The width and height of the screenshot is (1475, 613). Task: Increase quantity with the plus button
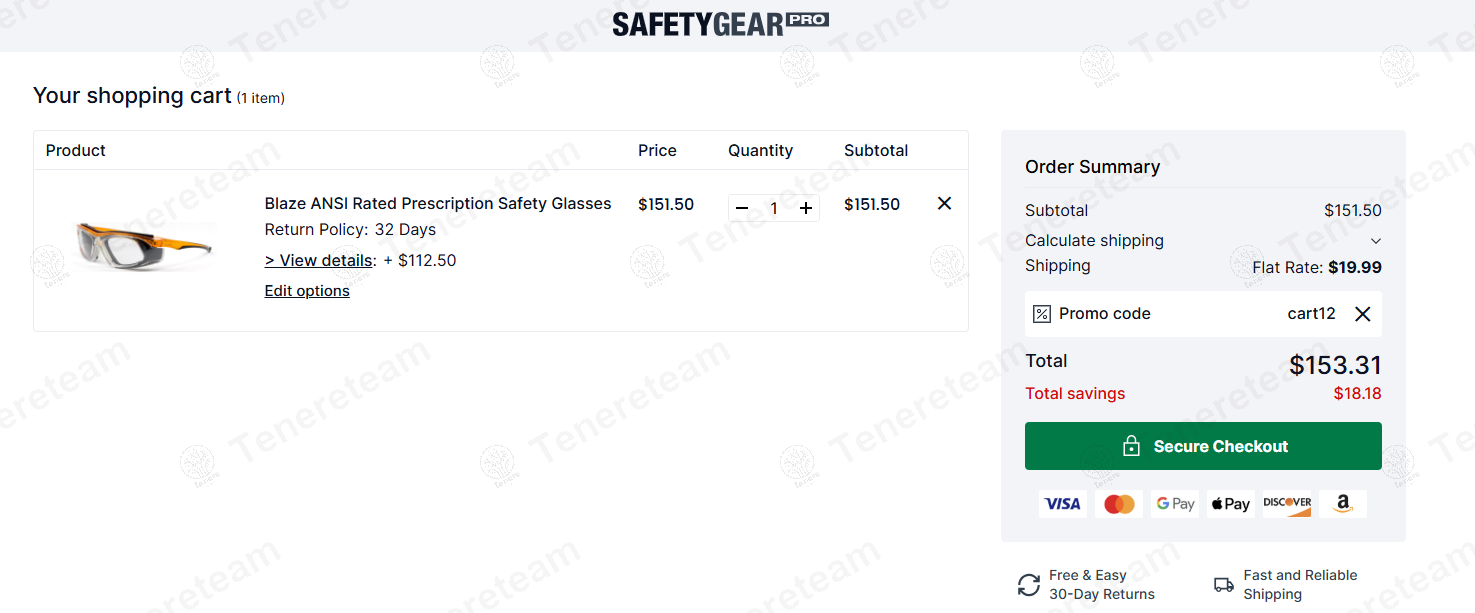(806, 208)
